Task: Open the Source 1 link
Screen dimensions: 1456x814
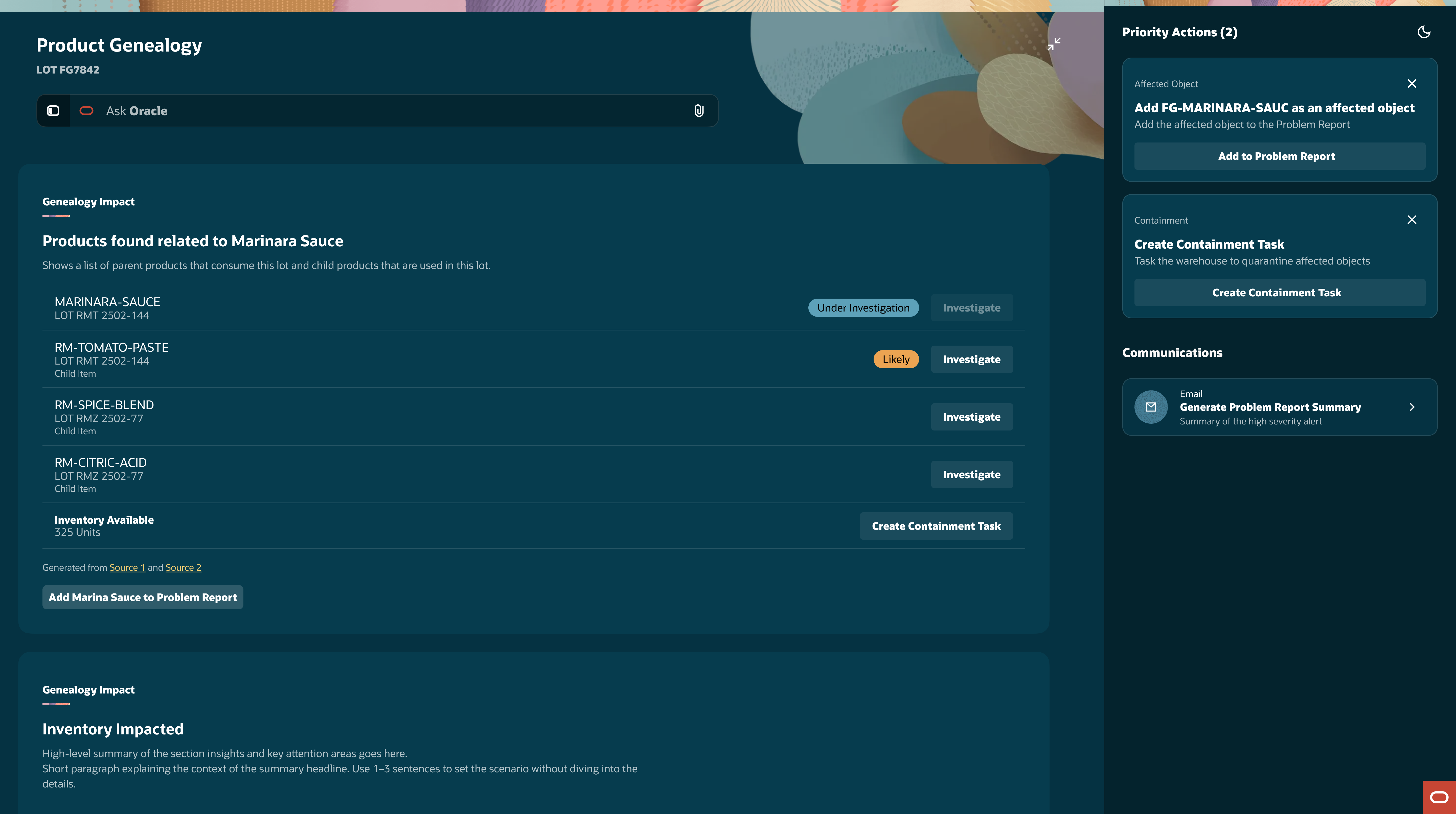Action: (x=127, y=568)
